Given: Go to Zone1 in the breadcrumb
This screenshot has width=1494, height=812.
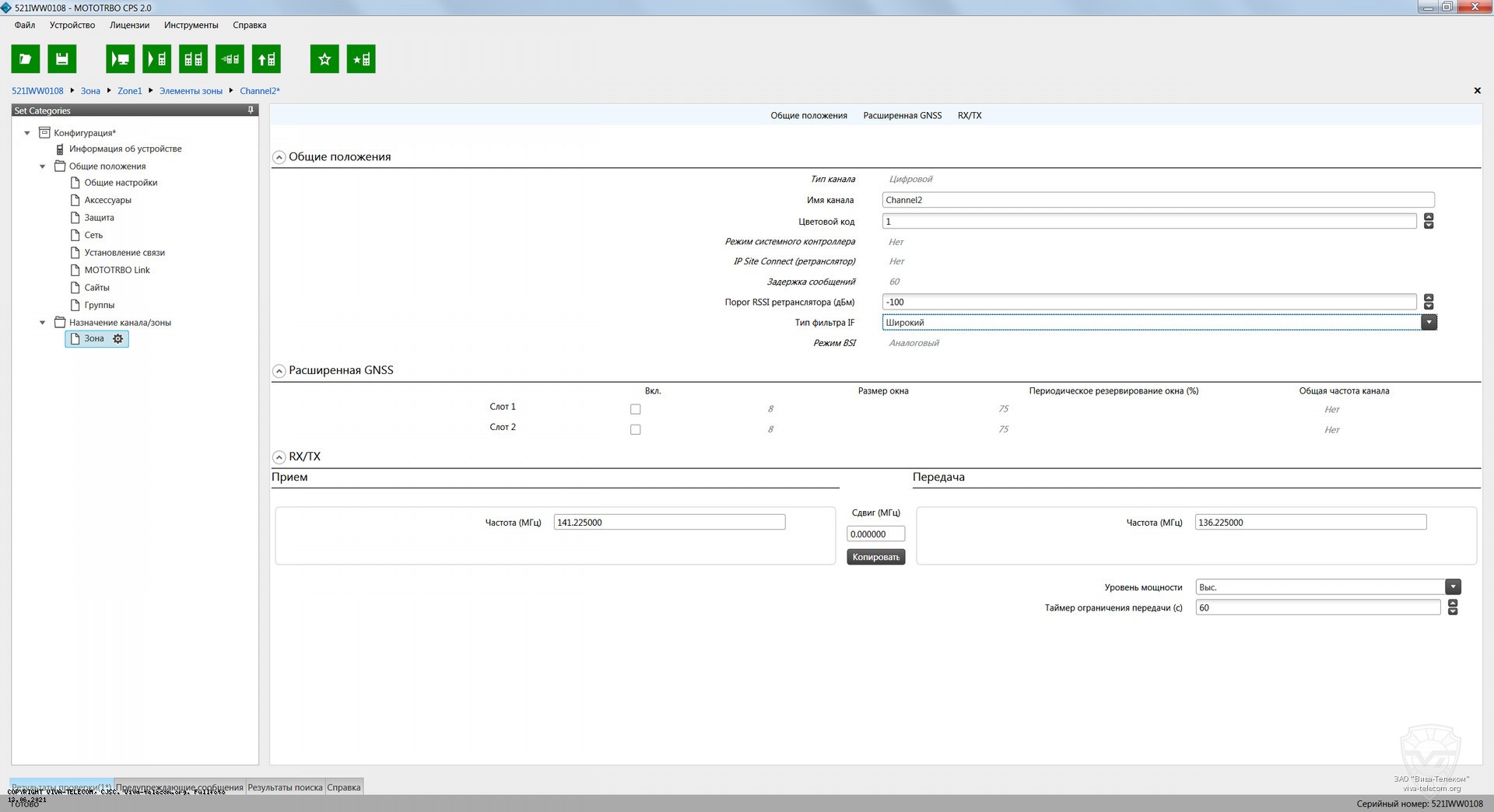Looking at the screenshot, I should click(x=130, y=91).
